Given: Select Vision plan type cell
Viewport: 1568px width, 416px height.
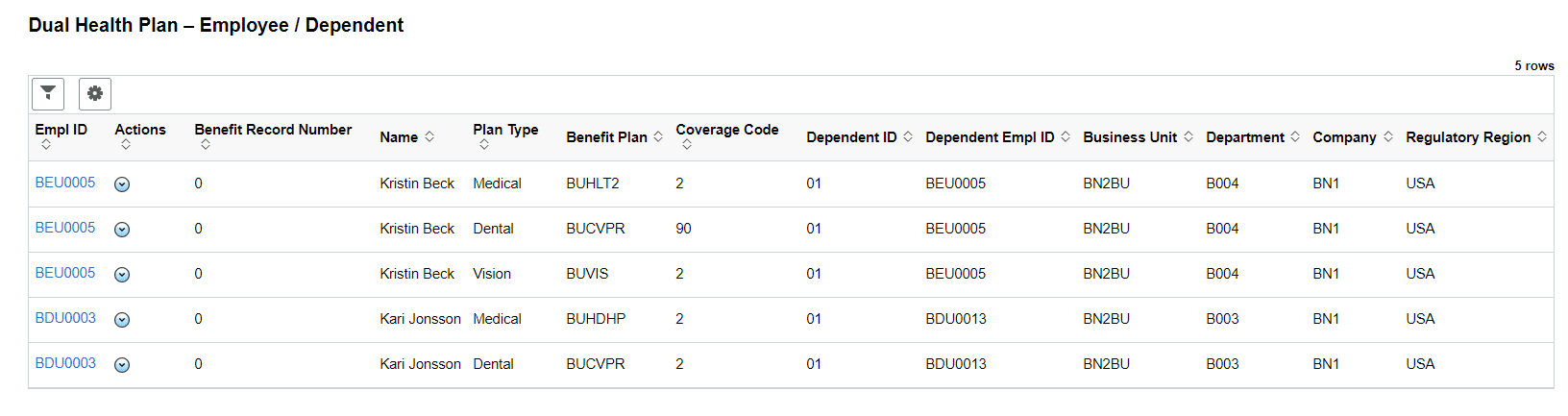Looking at the screenshot, I should coord(492,274).
